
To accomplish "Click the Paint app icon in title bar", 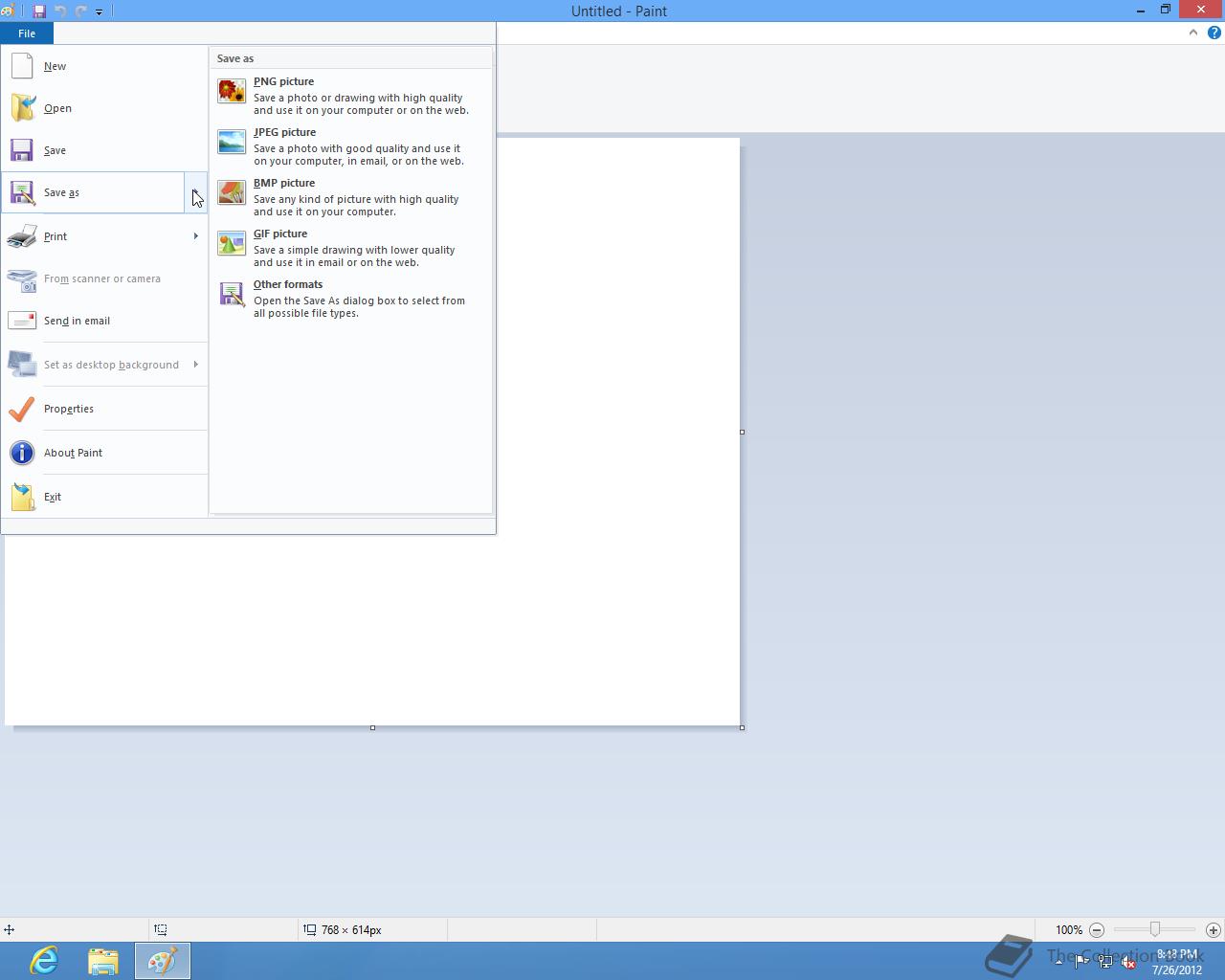I will click(8, 11).
